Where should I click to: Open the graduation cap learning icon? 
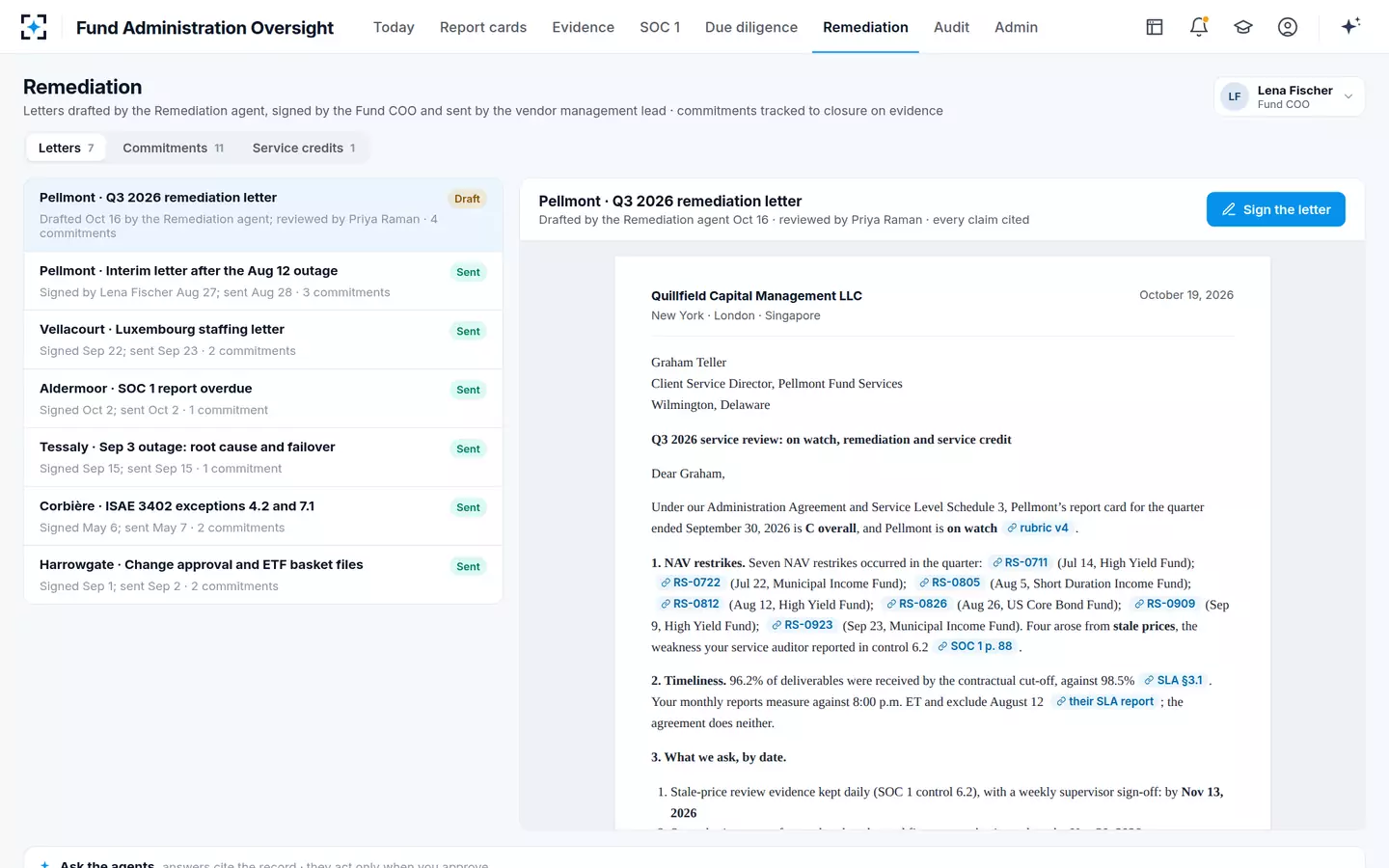1243,27
